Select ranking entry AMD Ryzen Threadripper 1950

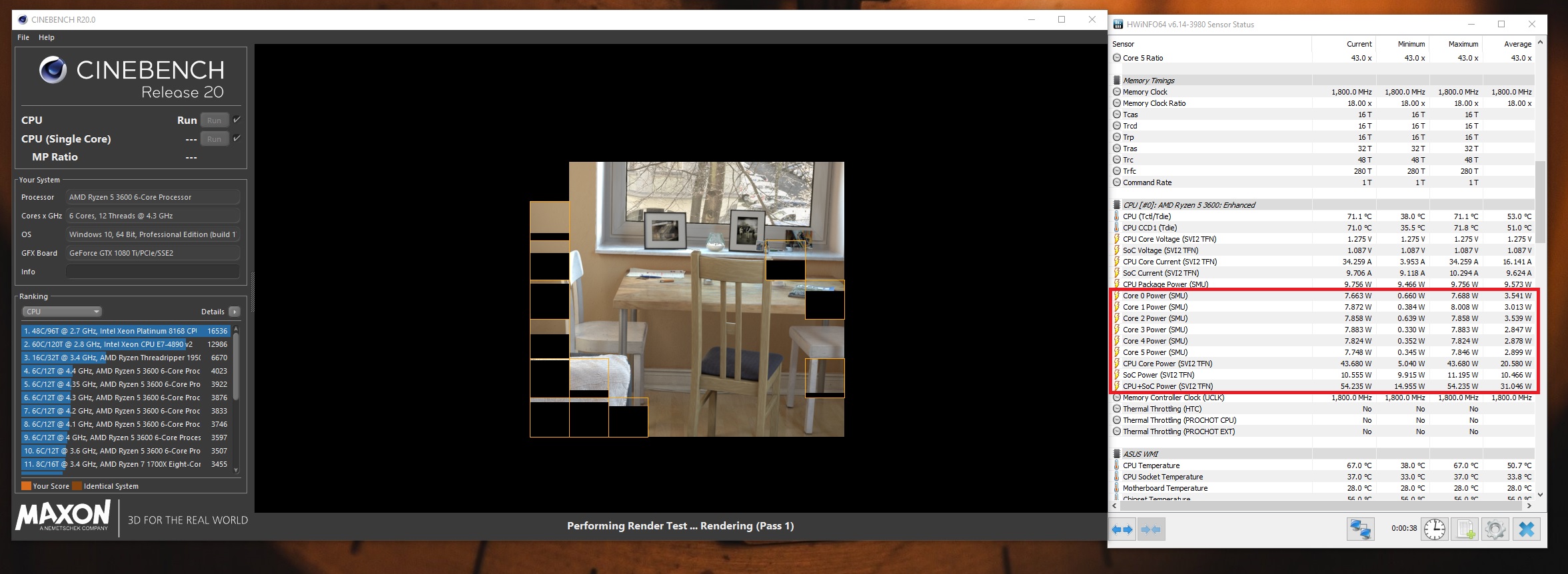(125, 358)
